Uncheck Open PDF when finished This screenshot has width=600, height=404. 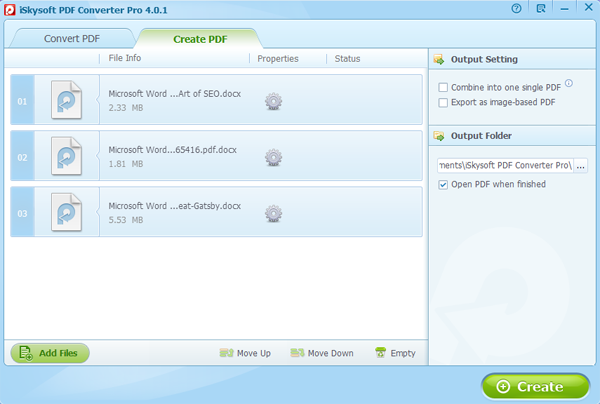pyautogui.click(x=443, y=185)
